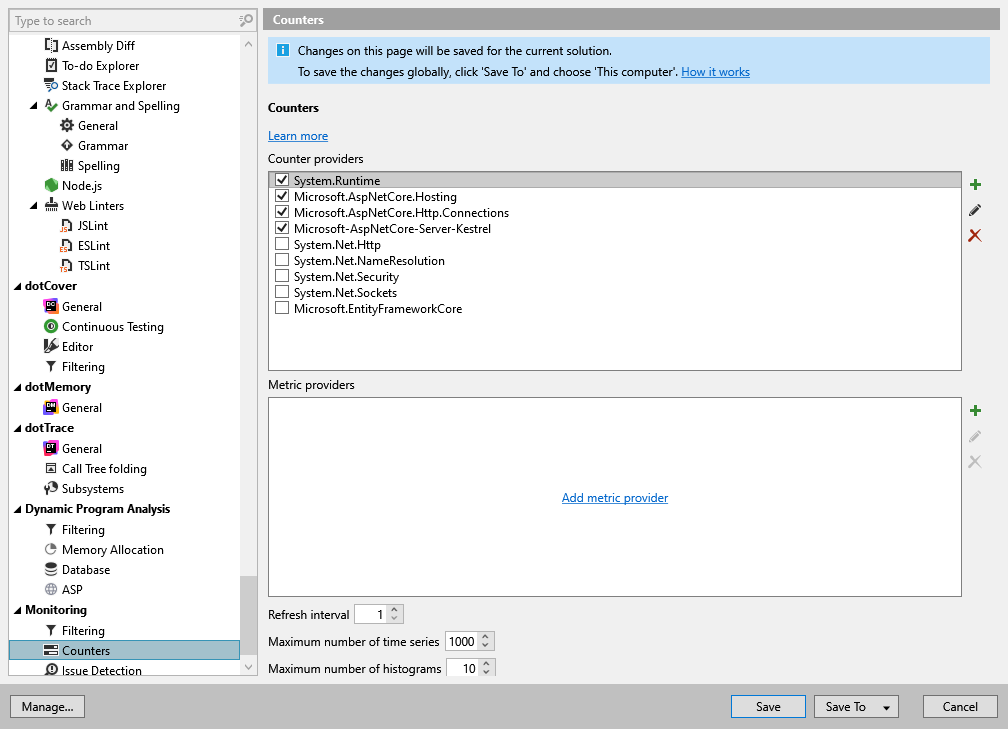Collapse the dotMemory section
Image resolution: width=1008 pixels, height=729 pixels.
tap(16, 387)
